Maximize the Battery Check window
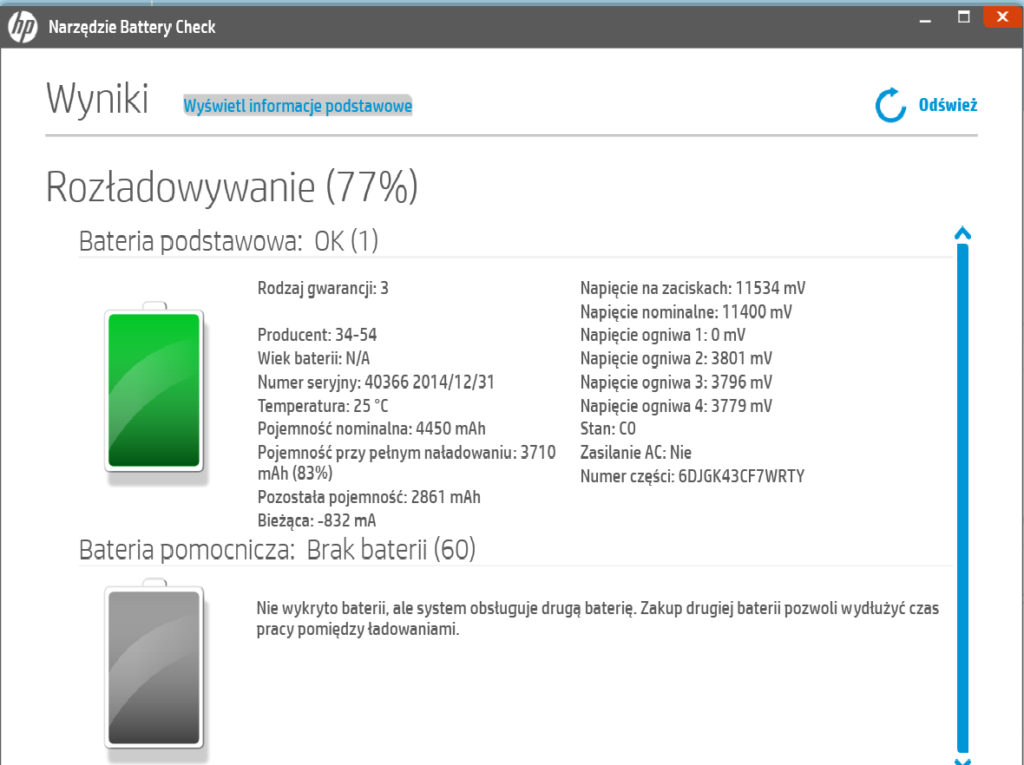The height and width of the screenshot is (765, 1024). point(964,17)
